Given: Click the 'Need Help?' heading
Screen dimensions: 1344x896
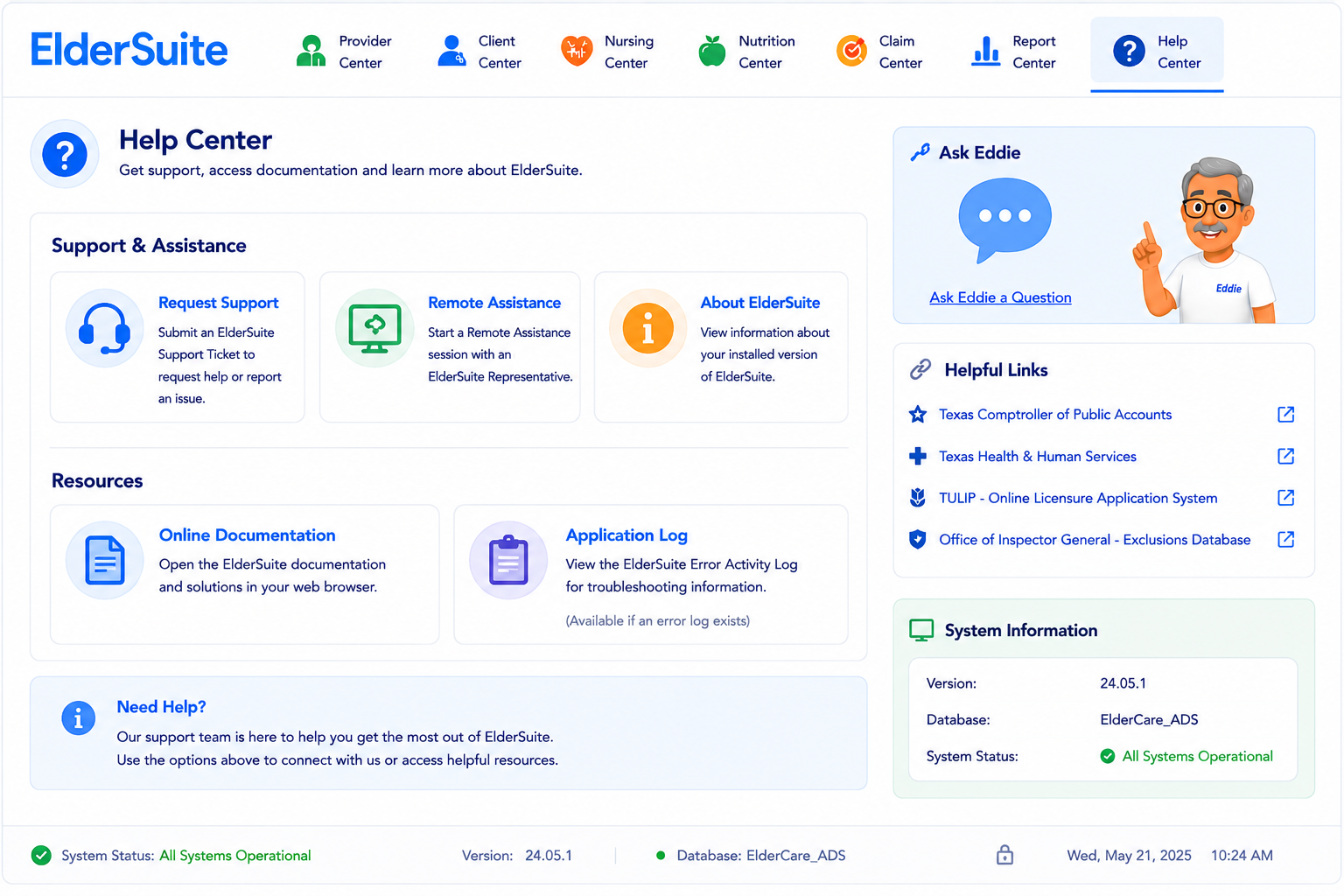Looking at the screenshot, I should coord(162,707).
